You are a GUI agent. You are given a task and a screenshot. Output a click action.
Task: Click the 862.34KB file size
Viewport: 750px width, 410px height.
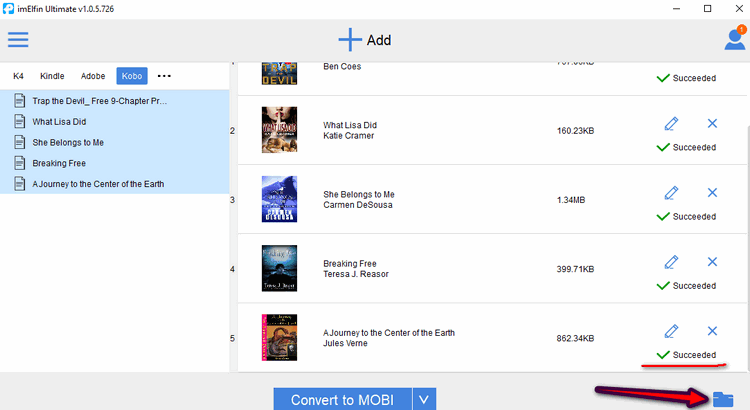click(x=575, y=338)
